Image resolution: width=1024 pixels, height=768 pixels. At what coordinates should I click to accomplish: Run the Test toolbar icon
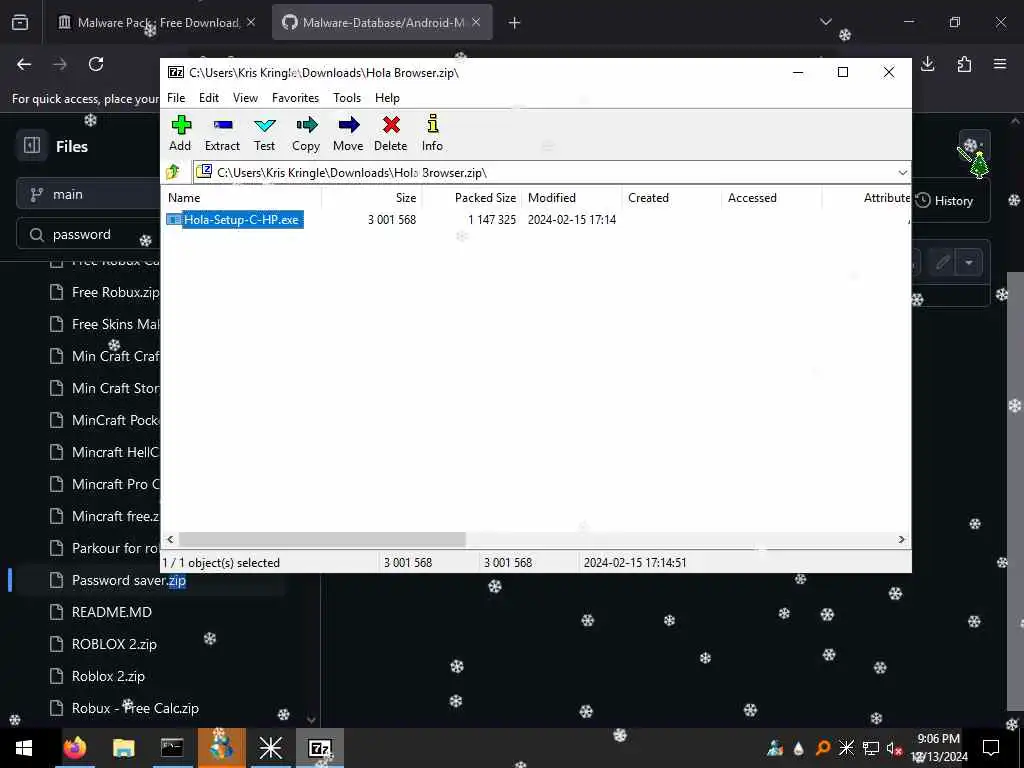click(264, 133)
